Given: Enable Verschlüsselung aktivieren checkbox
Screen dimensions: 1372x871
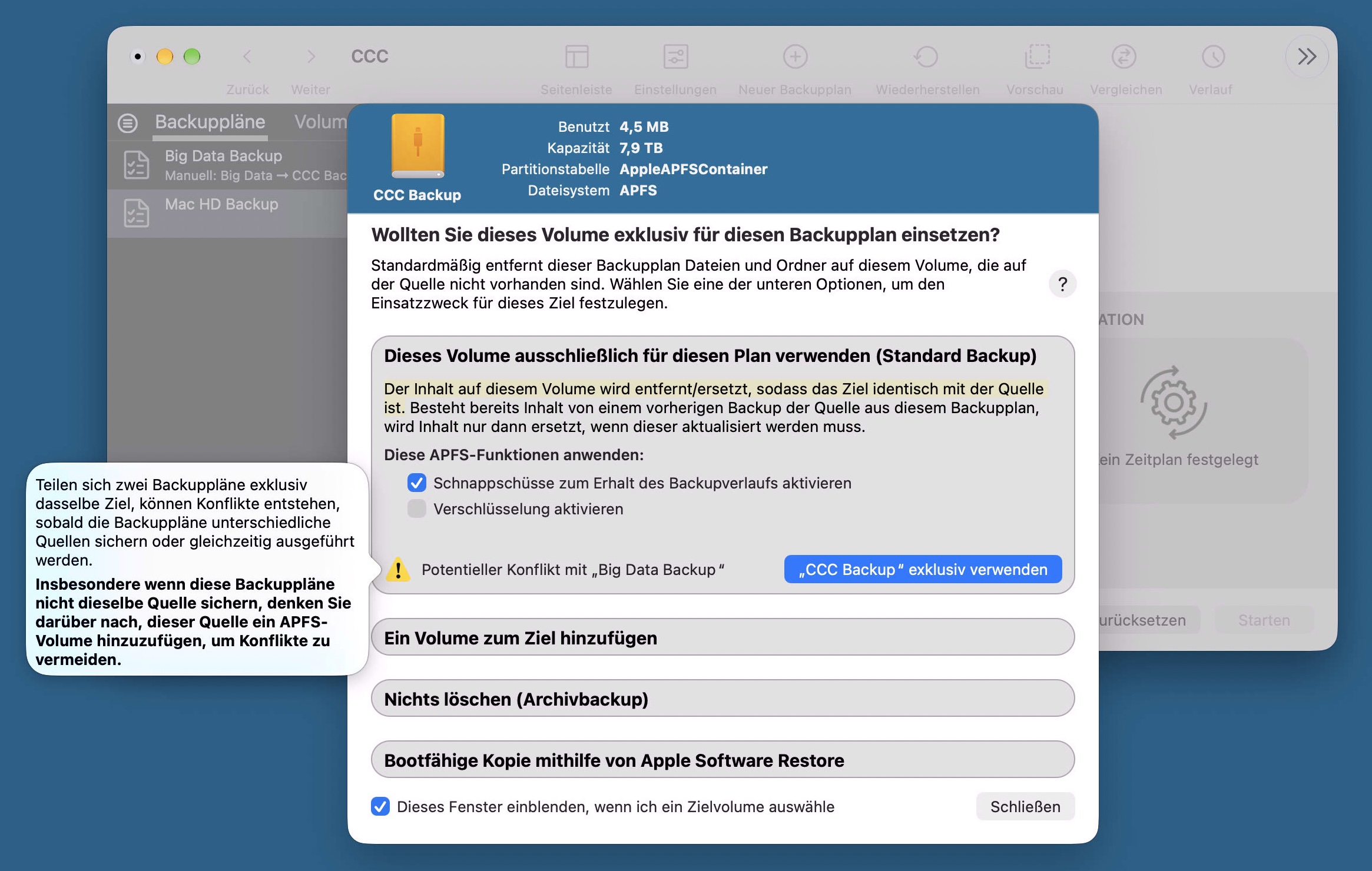Looking at the screenshot, I should pos(417,509).
